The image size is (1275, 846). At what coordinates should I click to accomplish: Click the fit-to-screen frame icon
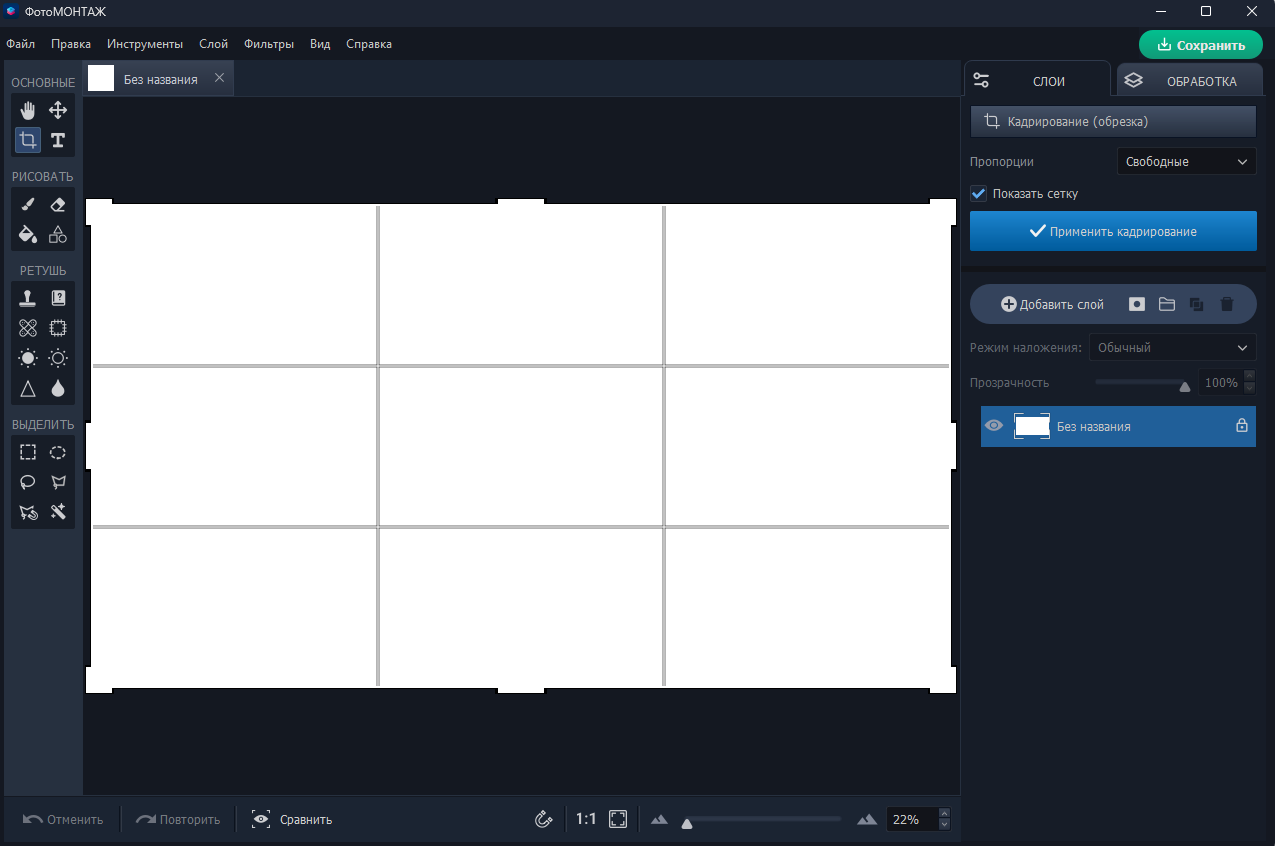618,819
